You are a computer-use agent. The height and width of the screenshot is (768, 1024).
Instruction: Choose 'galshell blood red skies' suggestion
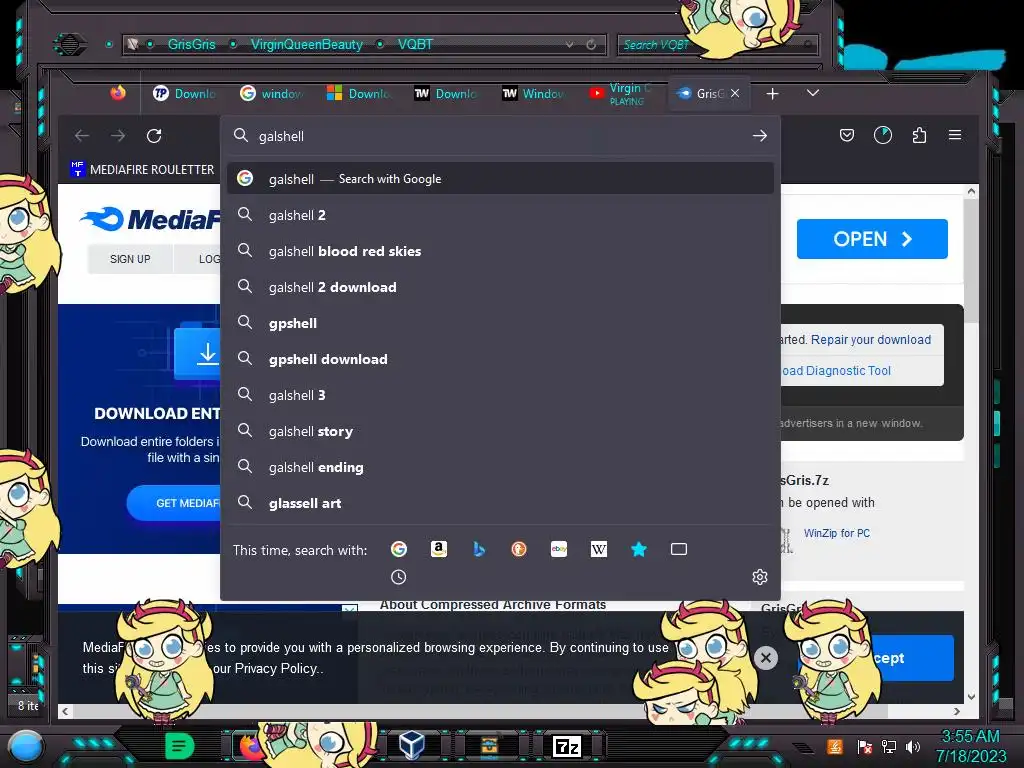(500, 251)
